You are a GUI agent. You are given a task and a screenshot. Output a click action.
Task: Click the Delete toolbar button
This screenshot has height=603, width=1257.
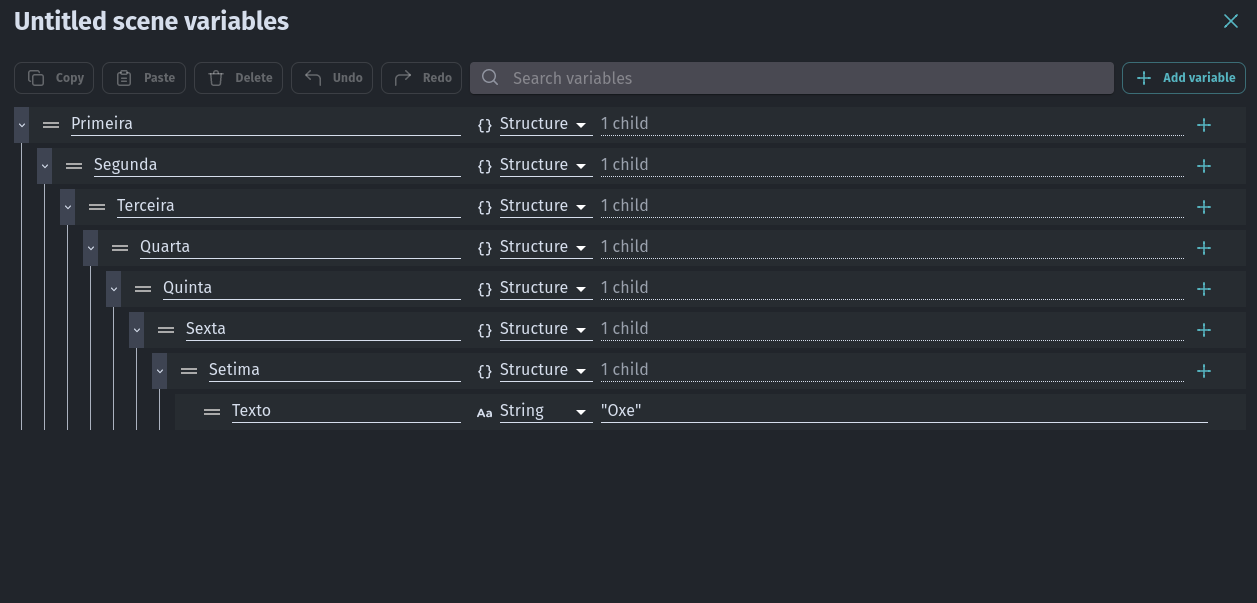pos(239,78)
